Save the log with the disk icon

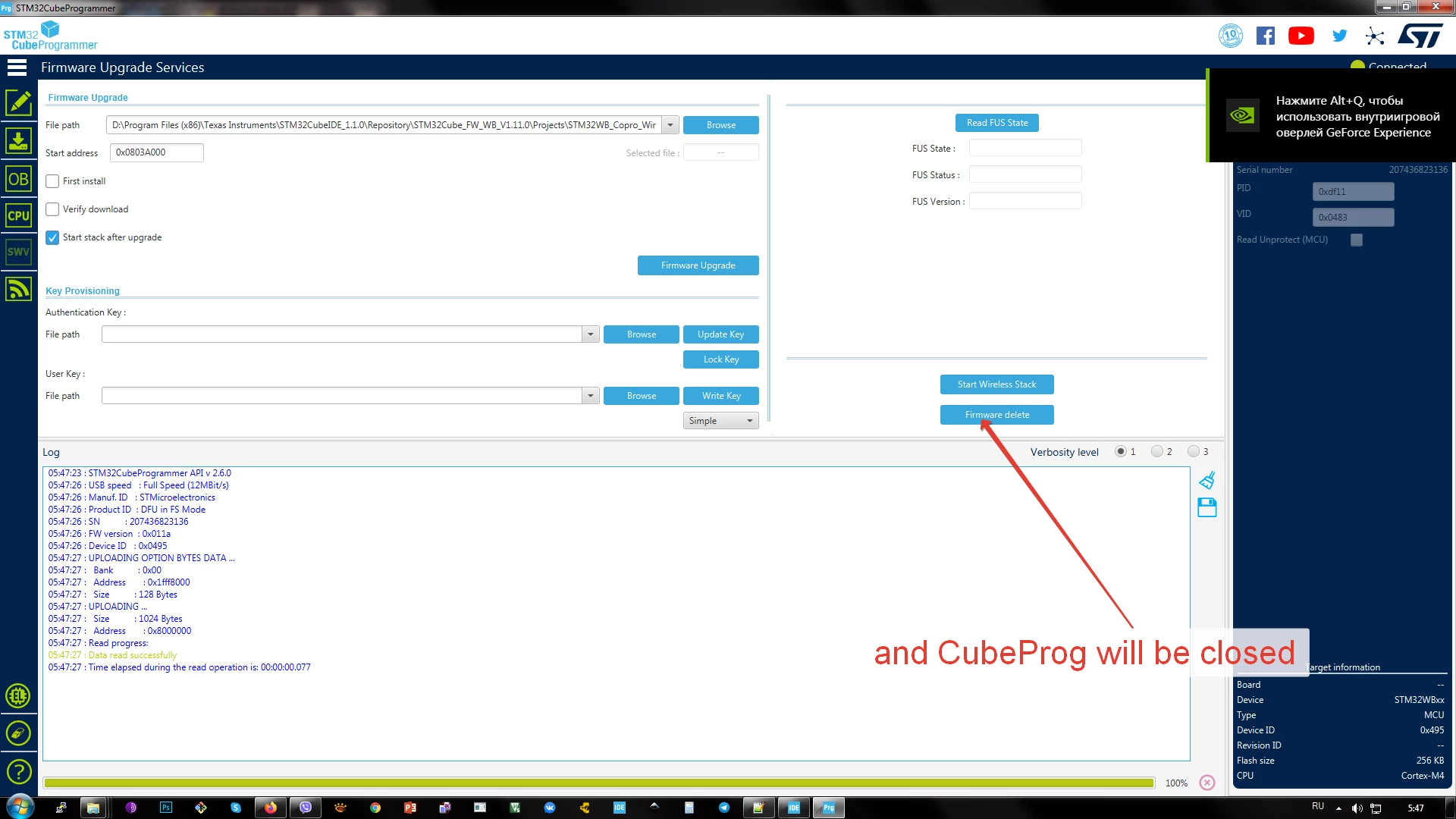[1207, 507]
